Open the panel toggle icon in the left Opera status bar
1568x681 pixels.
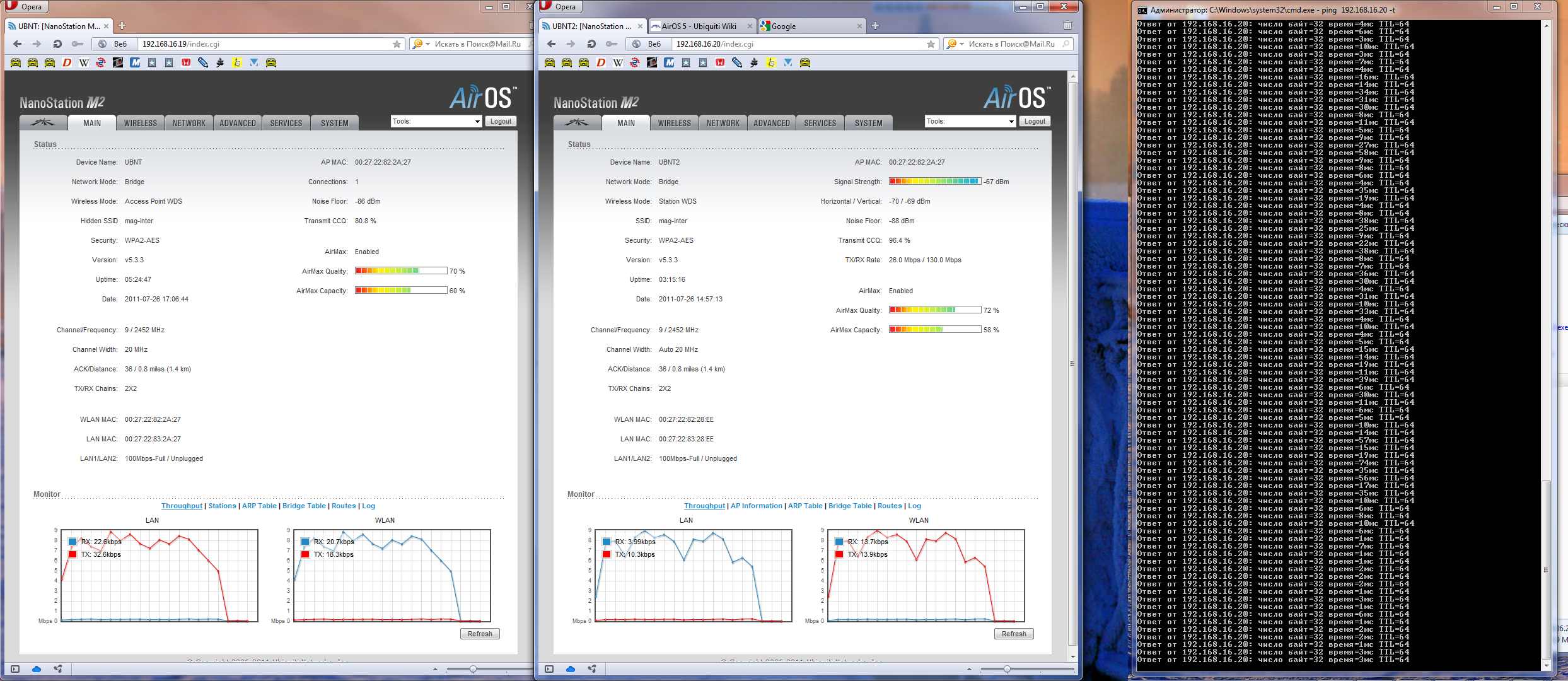pyautogui.click(x=15, y=669)
